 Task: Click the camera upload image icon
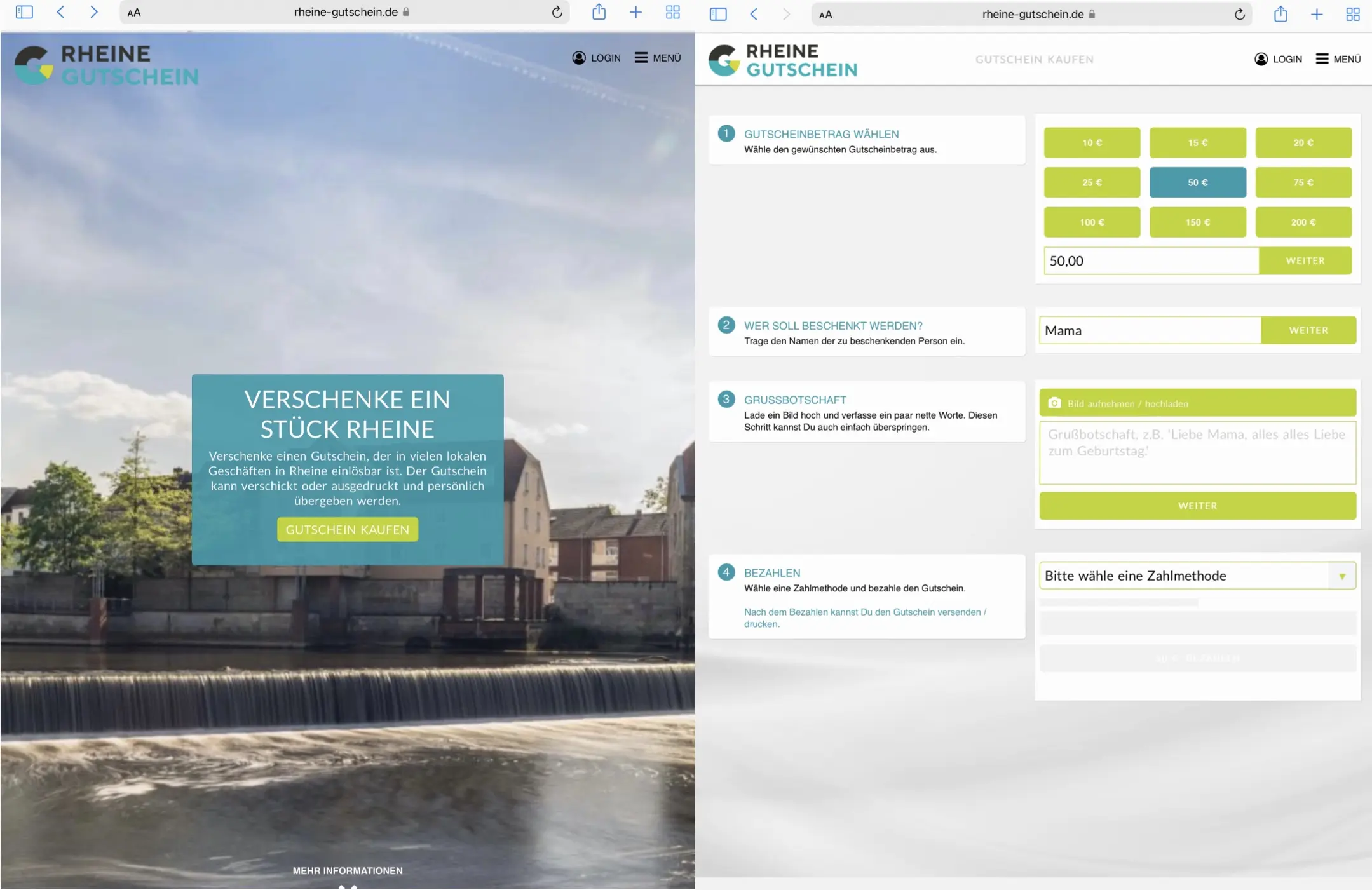point(1054,403)
